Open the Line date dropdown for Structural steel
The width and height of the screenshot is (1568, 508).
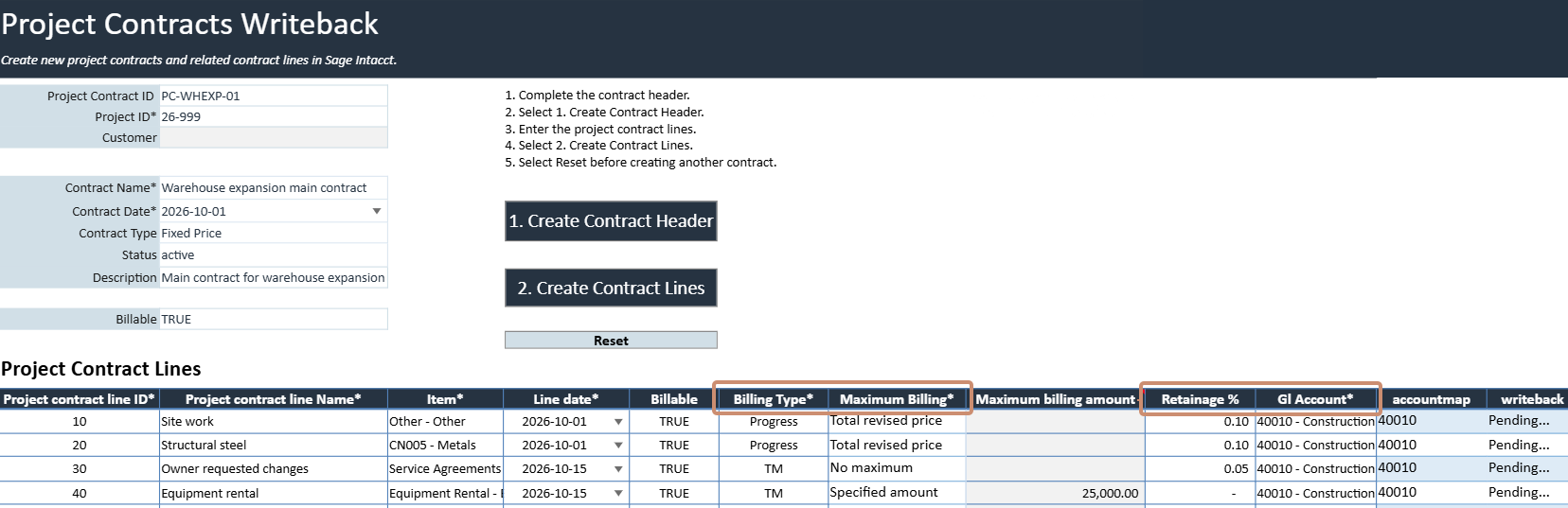[x=618, y=446]
